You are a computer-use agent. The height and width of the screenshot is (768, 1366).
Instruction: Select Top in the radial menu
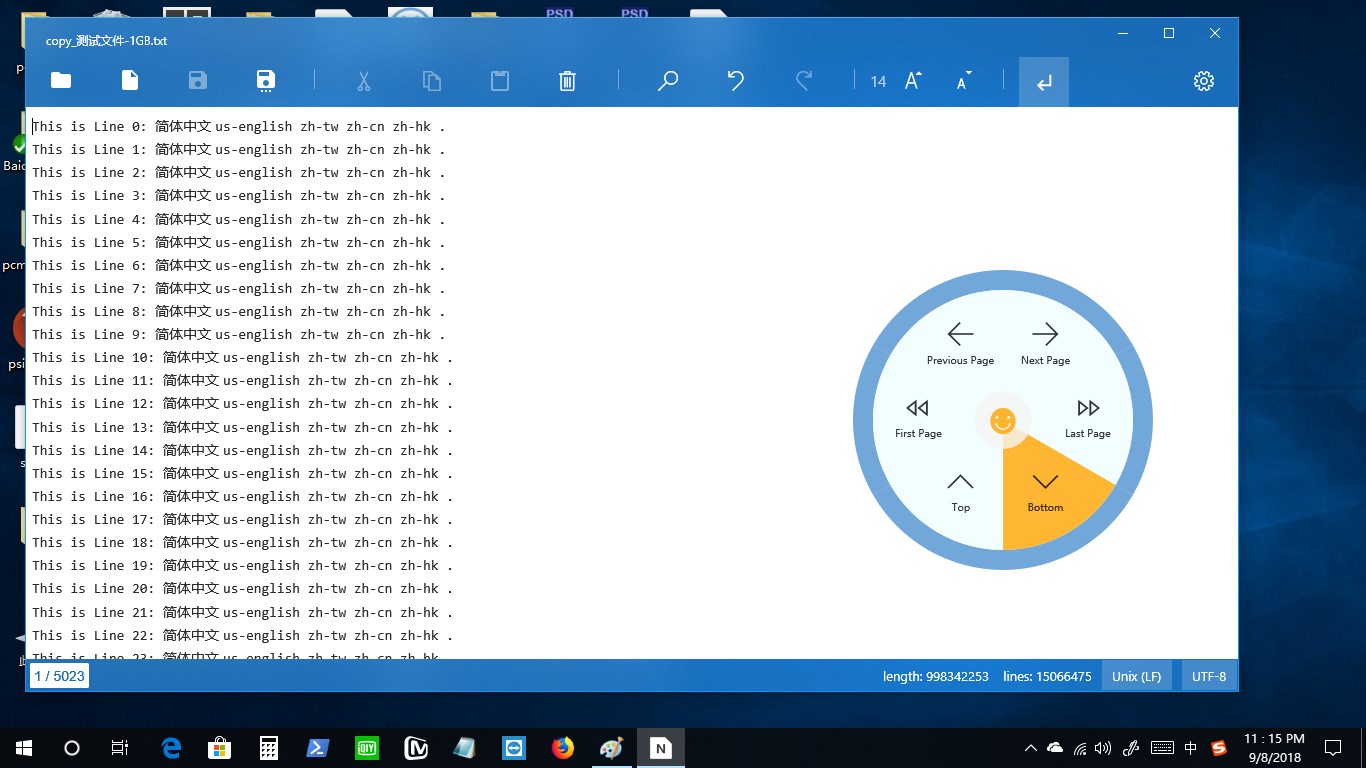click(x=960, y=493)
